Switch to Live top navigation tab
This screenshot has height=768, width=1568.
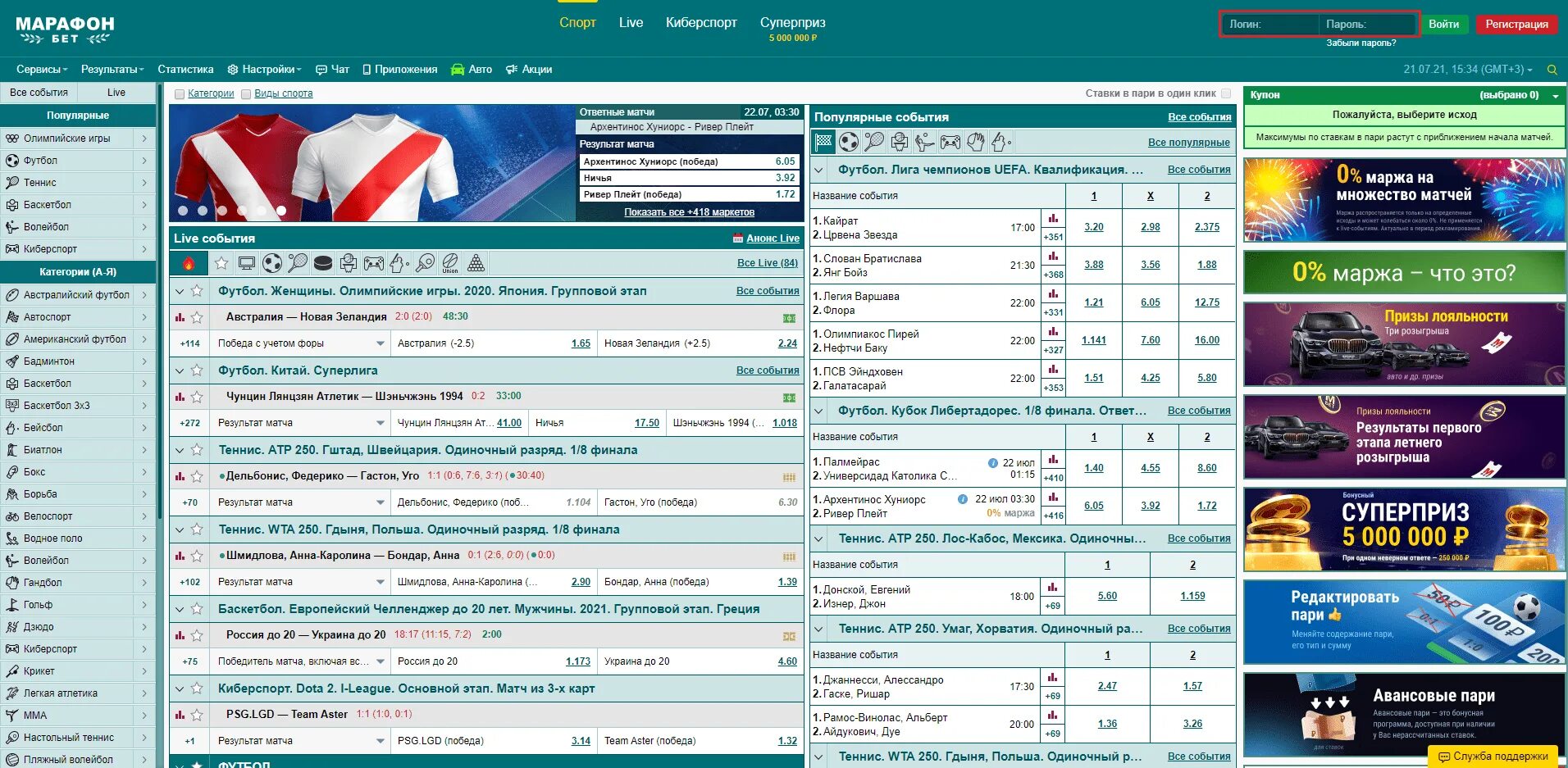click(631, 23)
